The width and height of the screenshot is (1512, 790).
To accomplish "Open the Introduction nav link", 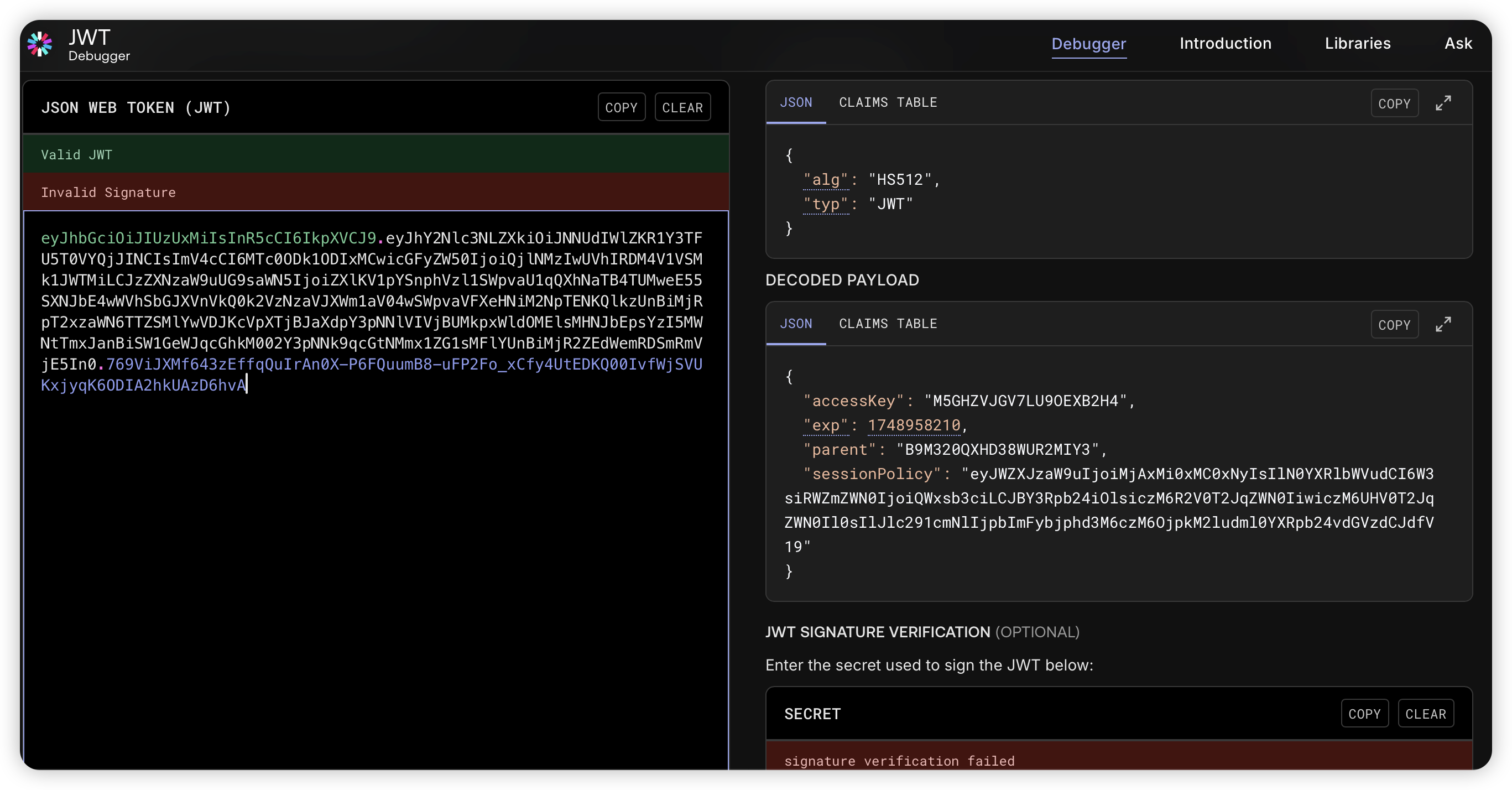I will click(1226, 44).
